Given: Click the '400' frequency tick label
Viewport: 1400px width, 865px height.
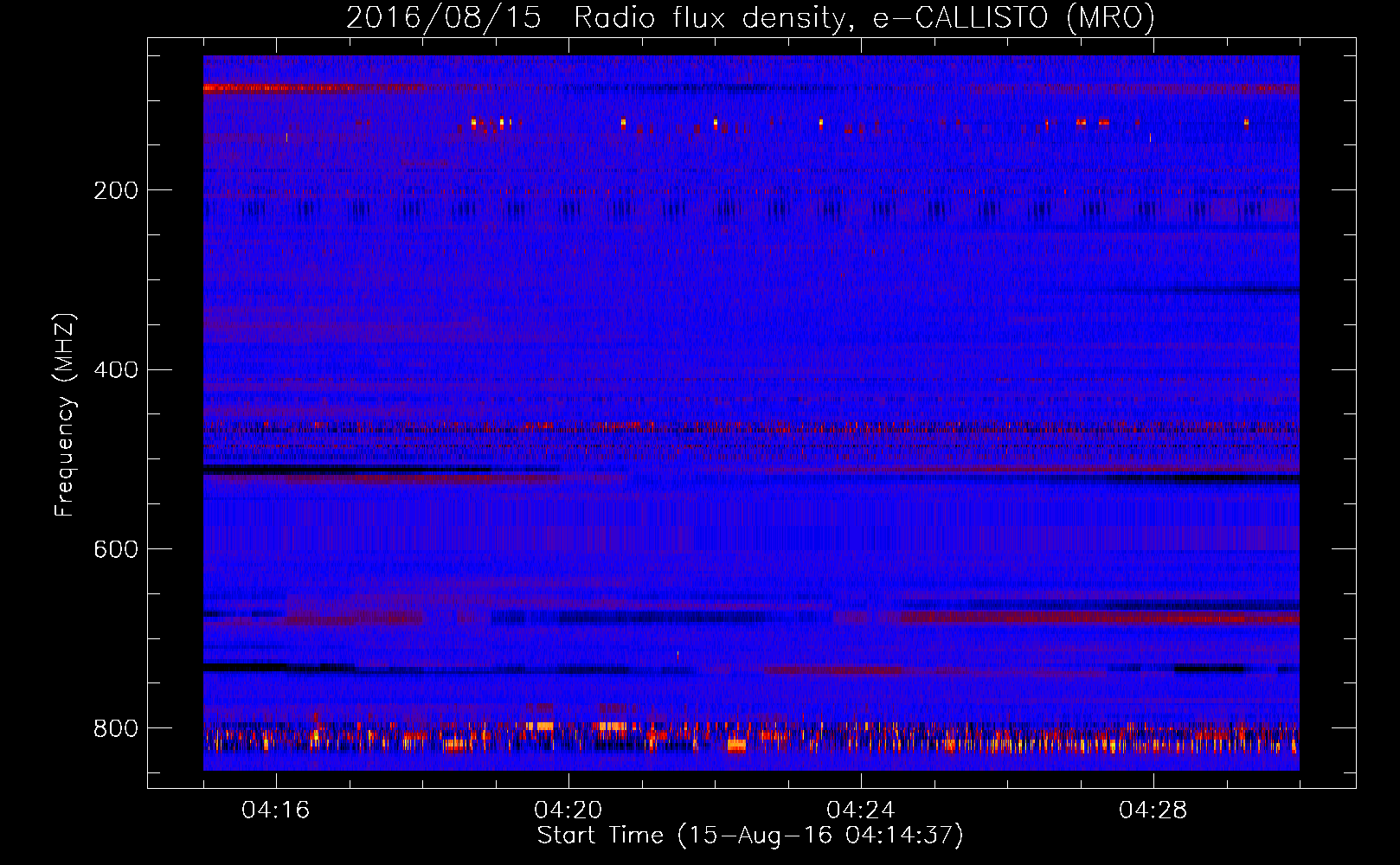Looking at the screenshot, I should point(116,370).
